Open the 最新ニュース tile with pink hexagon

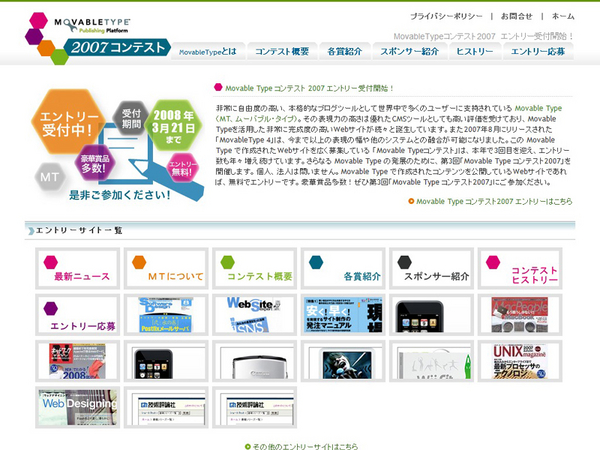click(77, 269)
